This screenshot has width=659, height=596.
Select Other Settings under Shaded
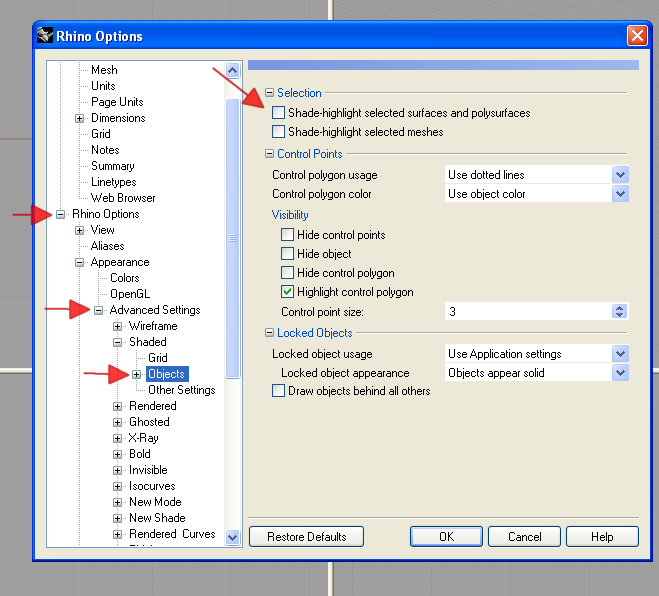[x=182, y=390]
